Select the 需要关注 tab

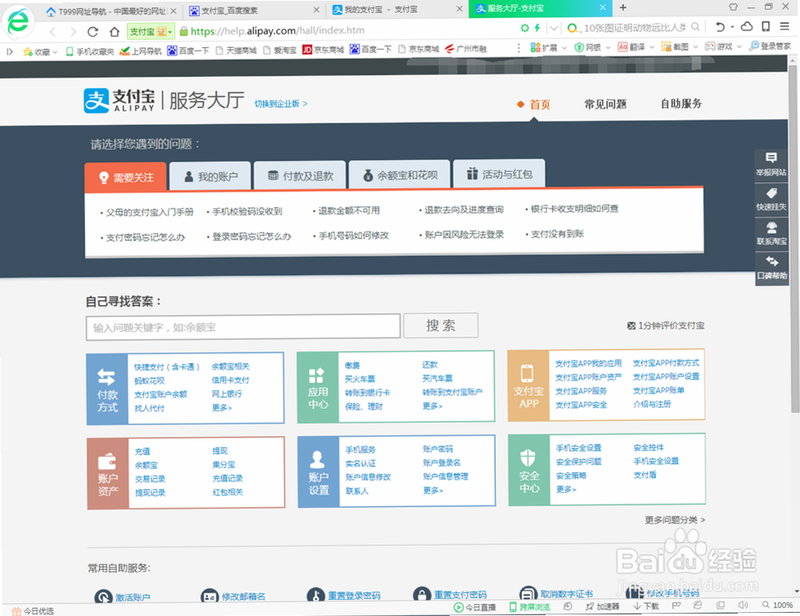[x=126, y=177]
